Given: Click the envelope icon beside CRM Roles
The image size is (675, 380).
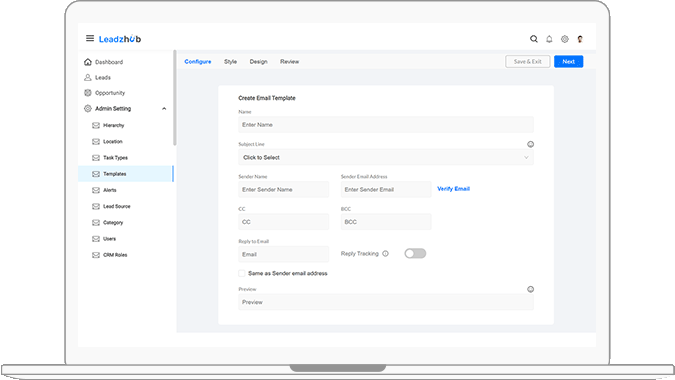Looking at the screenshot, I should click(96, 255).
